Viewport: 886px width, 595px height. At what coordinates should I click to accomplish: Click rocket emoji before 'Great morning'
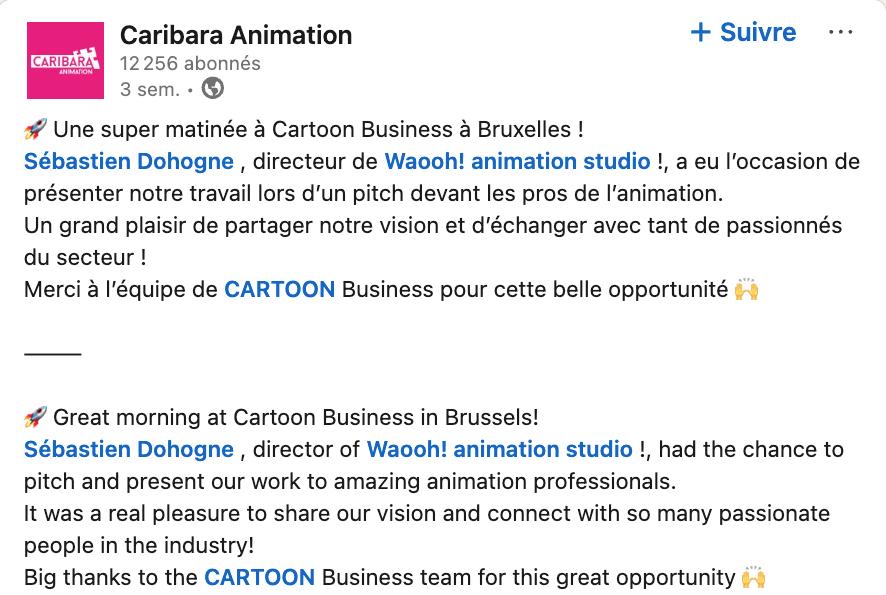coord(35,417)
